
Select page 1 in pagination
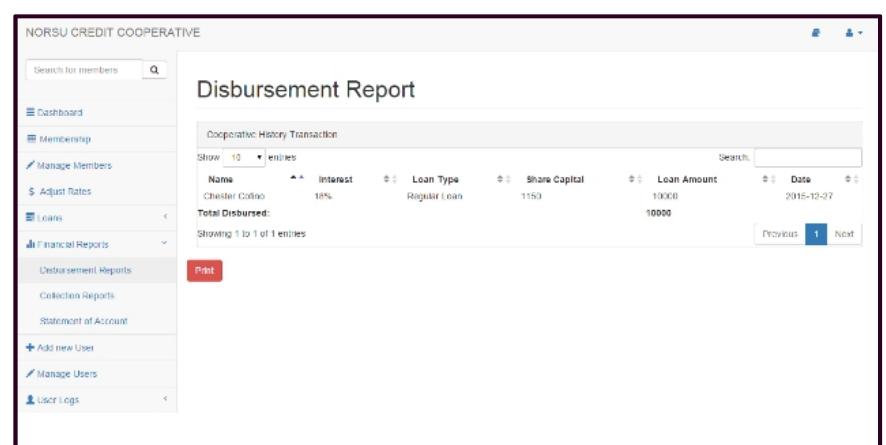click(816, 234)
